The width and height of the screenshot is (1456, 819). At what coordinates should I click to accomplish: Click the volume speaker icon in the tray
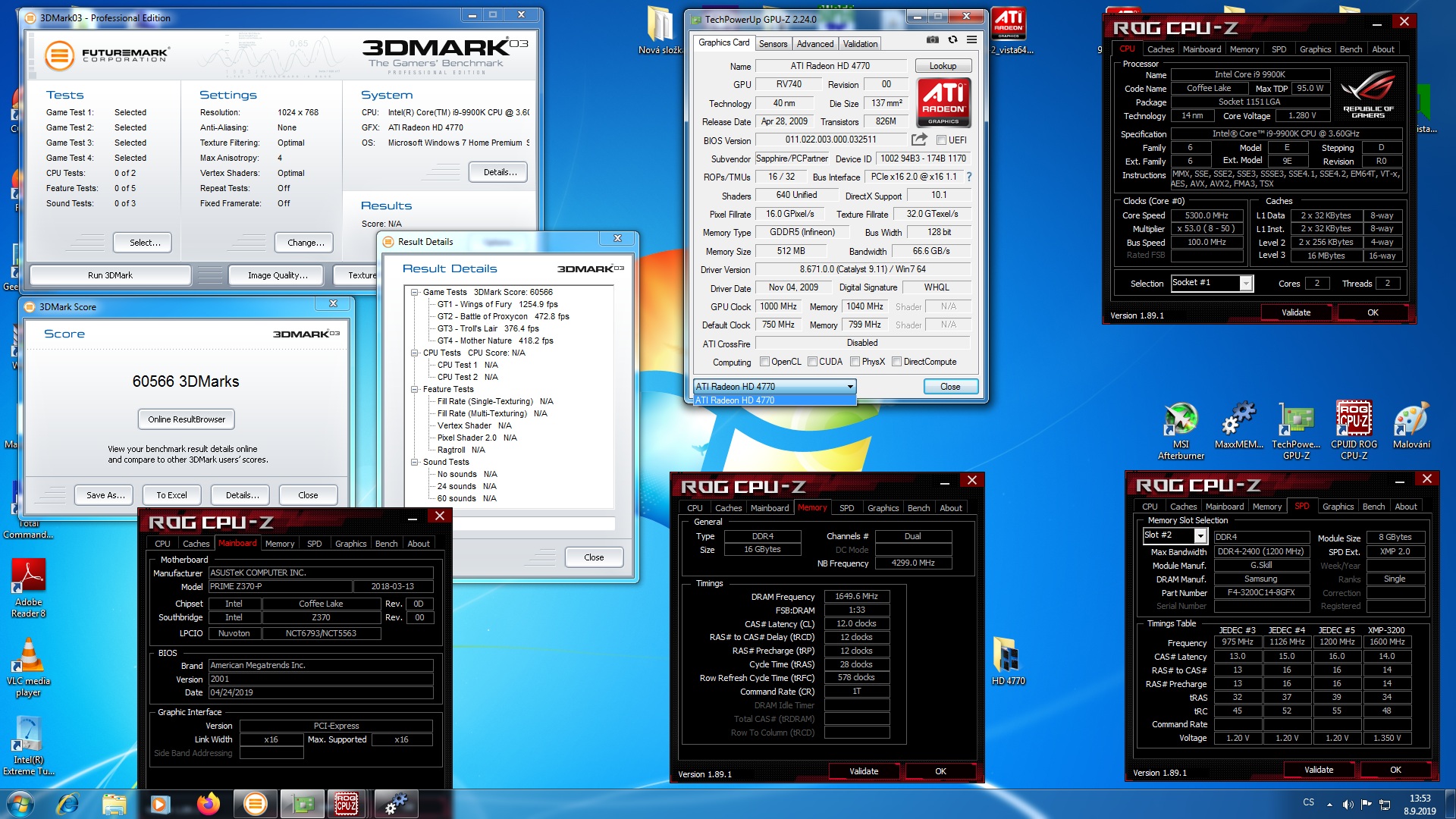(1348, 805)
